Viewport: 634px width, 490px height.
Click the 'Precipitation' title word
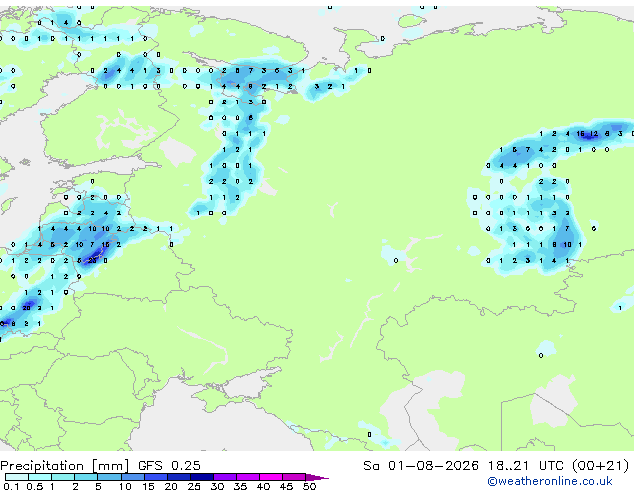(x=42, y=466)
